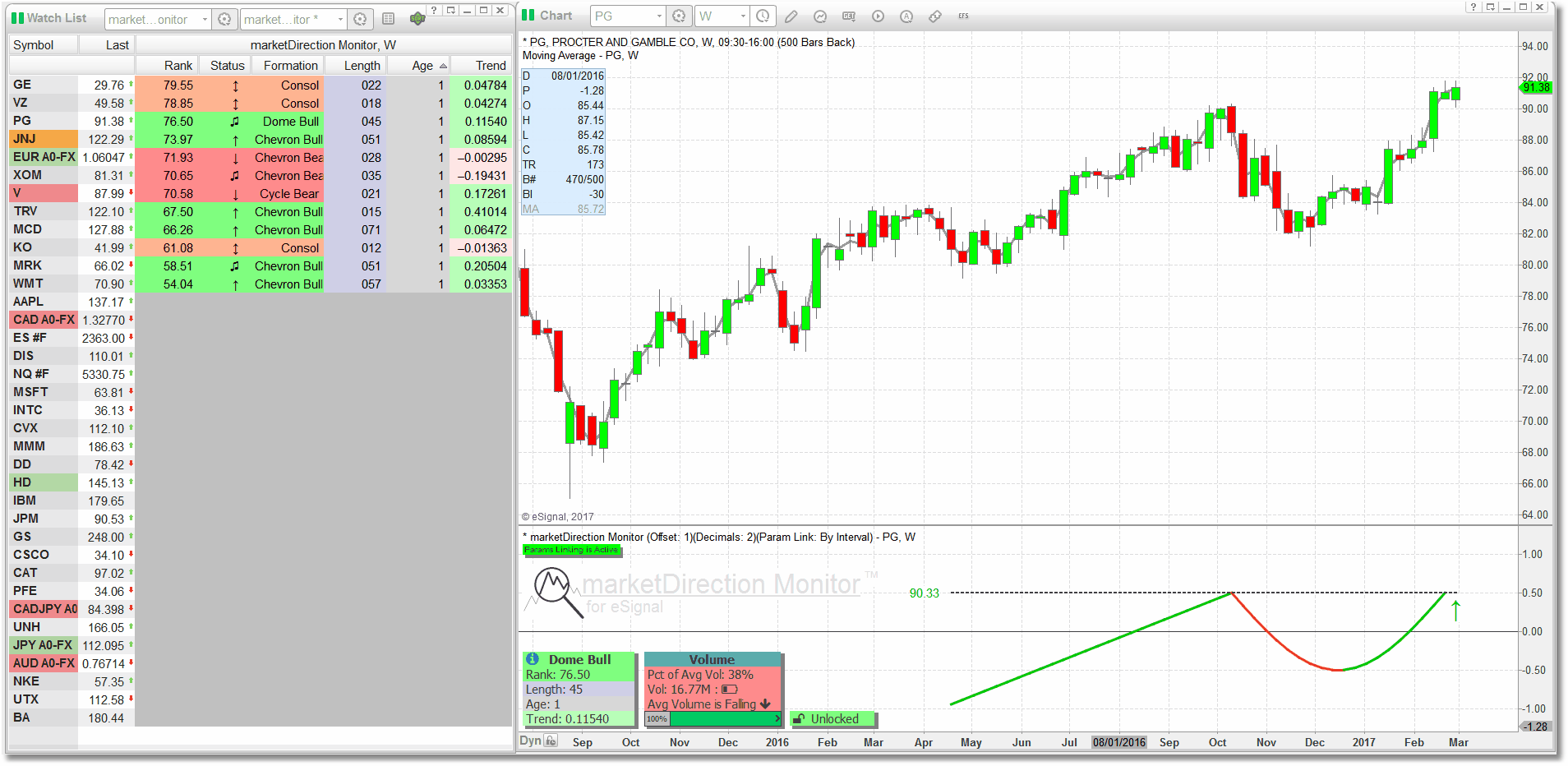The height and width of the screenshot is (766, 1568).
Task: Select the JNJ symbol row
Action: pyautogui.click(x=44, y=139)
